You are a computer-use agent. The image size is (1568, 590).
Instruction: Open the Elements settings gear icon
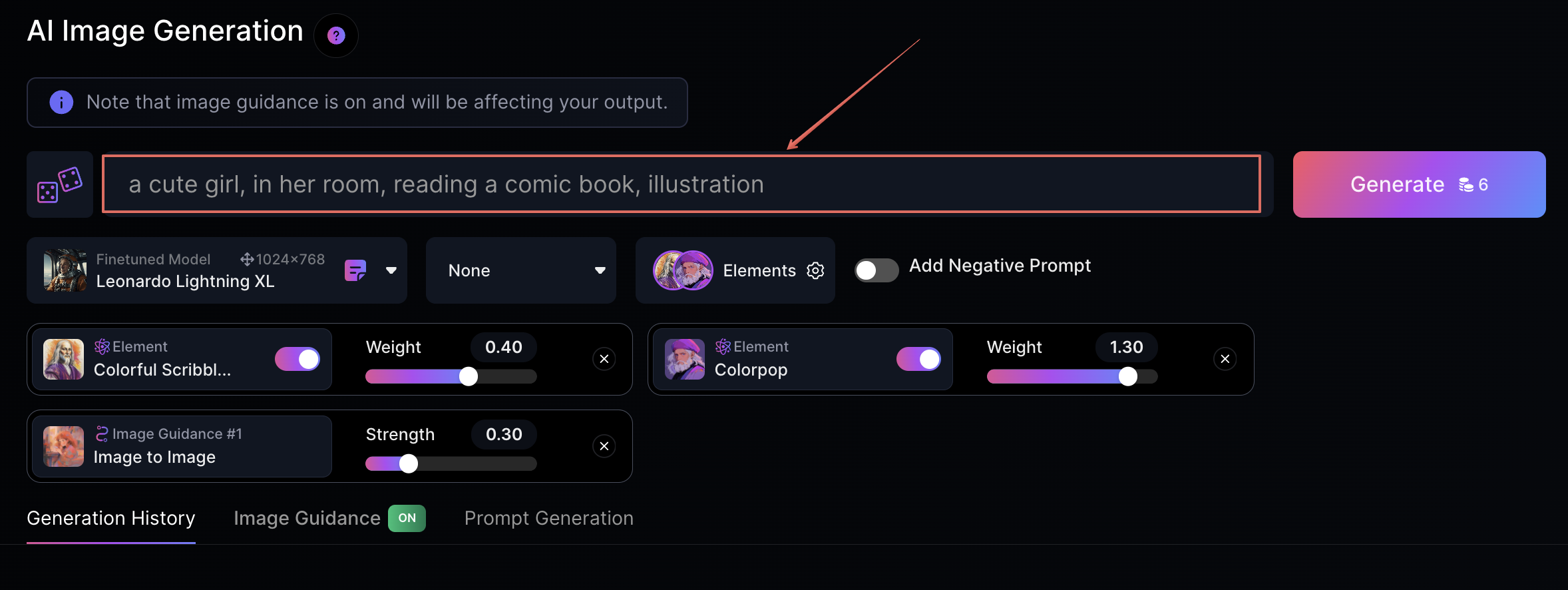[x=815, y=270]
